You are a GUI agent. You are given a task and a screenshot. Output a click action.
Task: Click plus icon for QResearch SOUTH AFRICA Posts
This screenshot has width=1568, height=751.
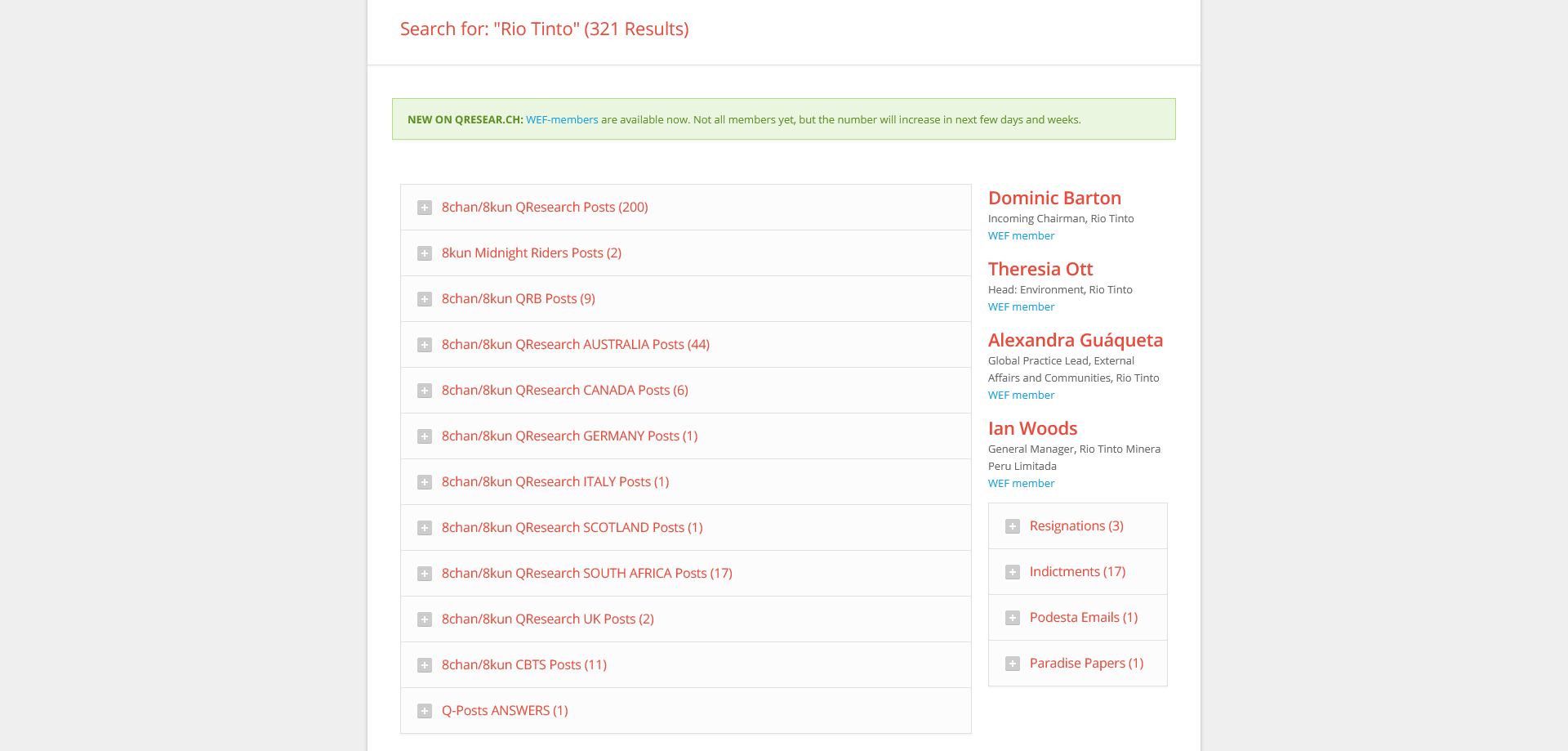click(x=425, y=574)
